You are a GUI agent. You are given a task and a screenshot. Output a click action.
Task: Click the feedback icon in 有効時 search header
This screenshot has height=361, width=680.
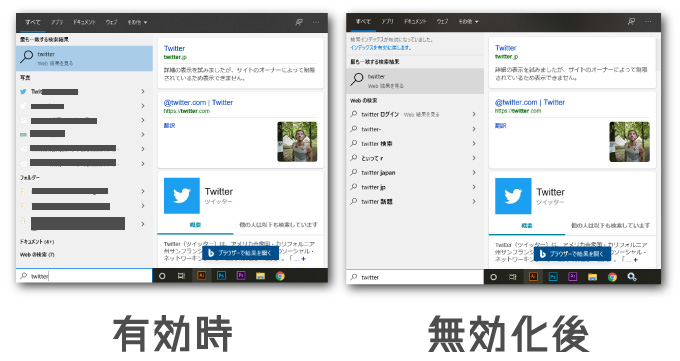coord(299,22)
